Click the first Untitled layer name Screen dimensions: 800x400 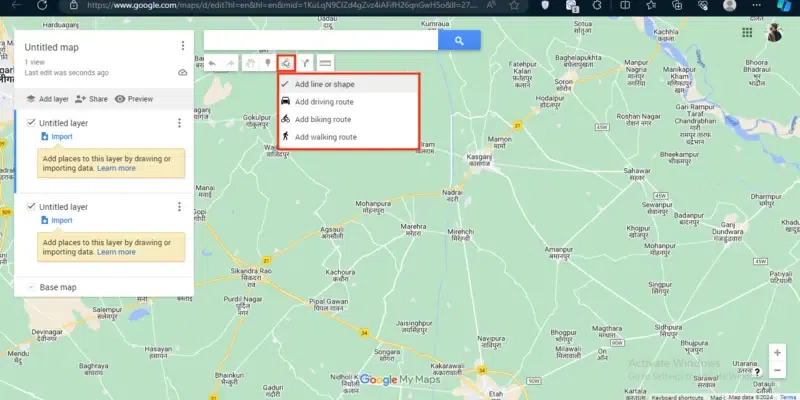(x=63, y=123)
